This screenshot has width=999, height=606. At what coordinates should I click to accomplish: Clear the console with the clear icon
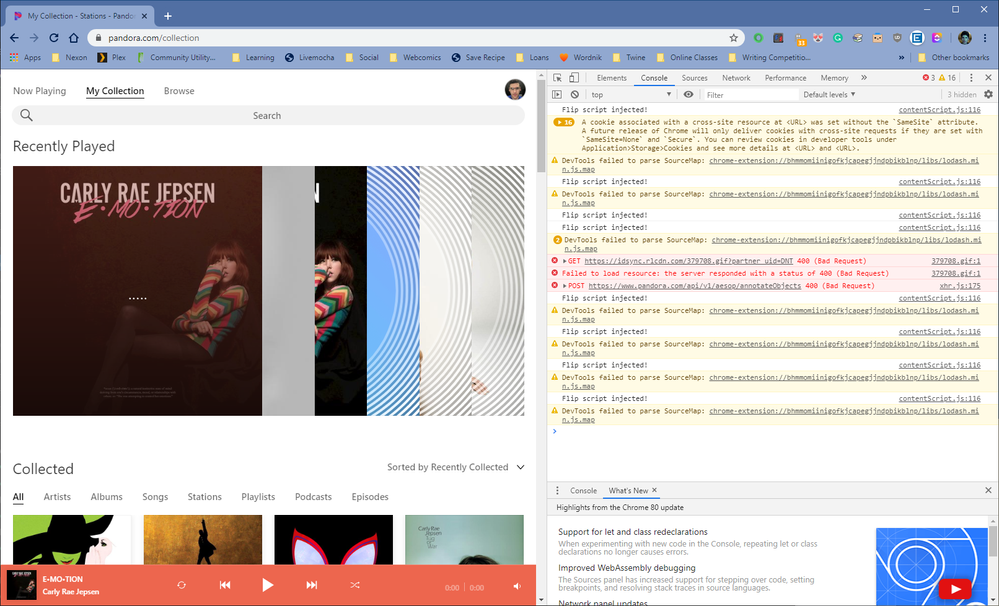575,95
